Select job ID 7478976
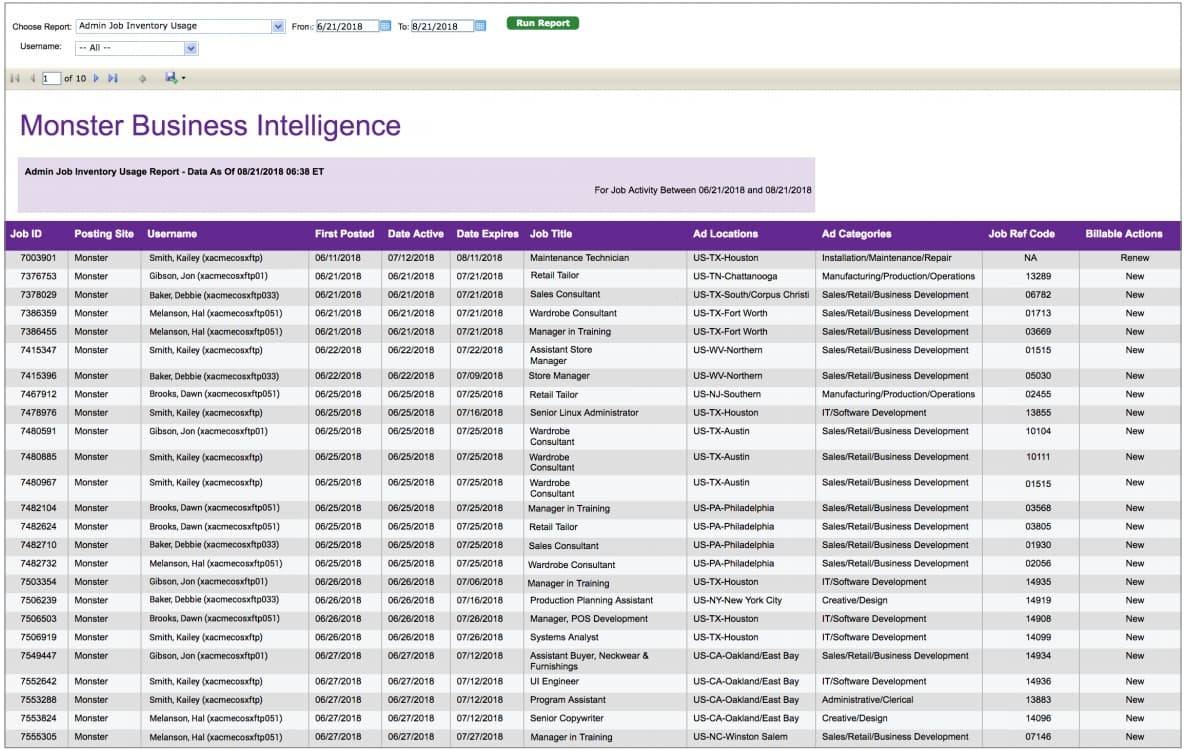Image resolution: width=1187 pixels, height=751 pixels. pos(38,413)
